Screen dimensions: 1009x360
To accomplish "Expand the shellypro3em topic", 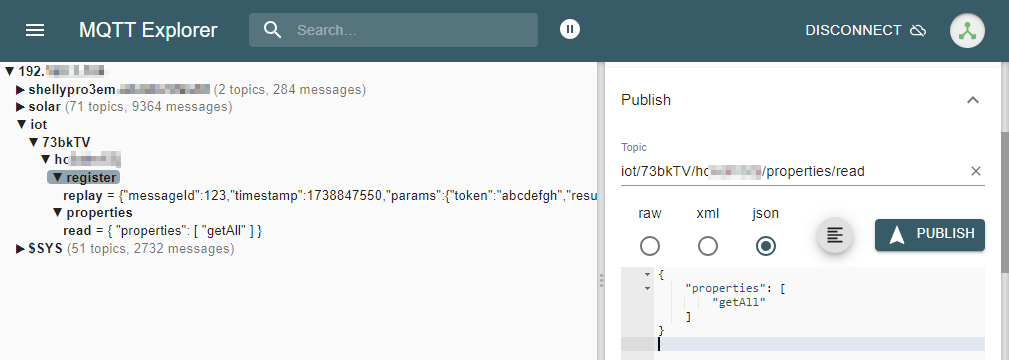I will 21,90.
